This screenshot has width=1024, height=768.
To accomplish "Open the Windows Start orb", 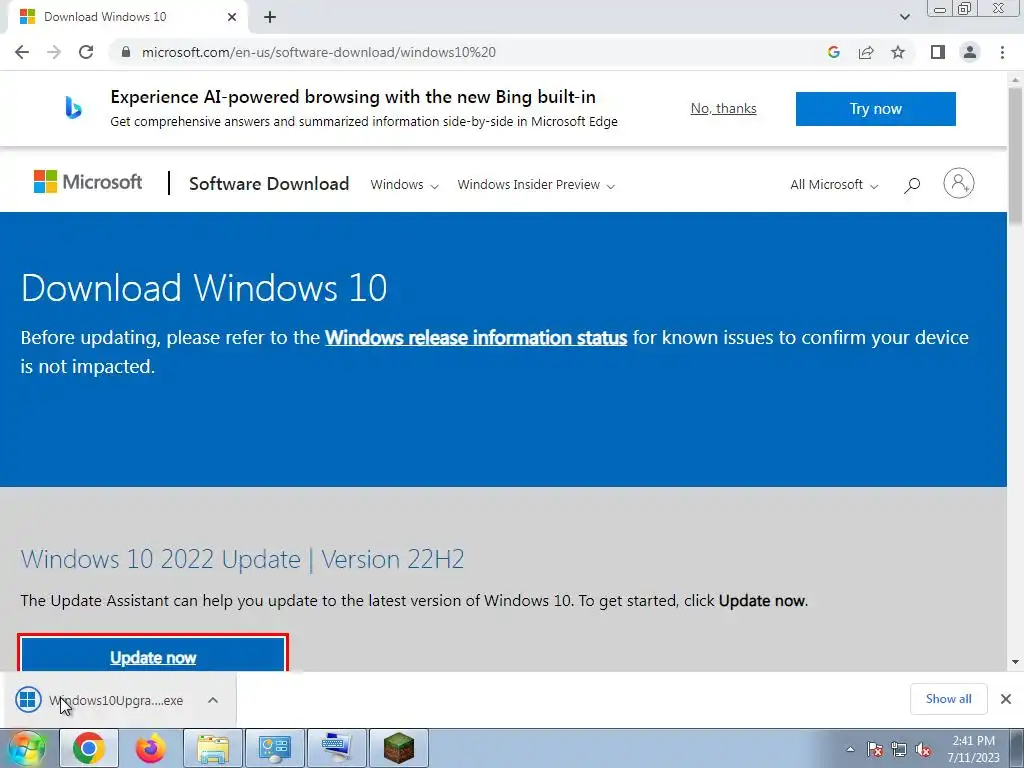I will pos(27,748).
